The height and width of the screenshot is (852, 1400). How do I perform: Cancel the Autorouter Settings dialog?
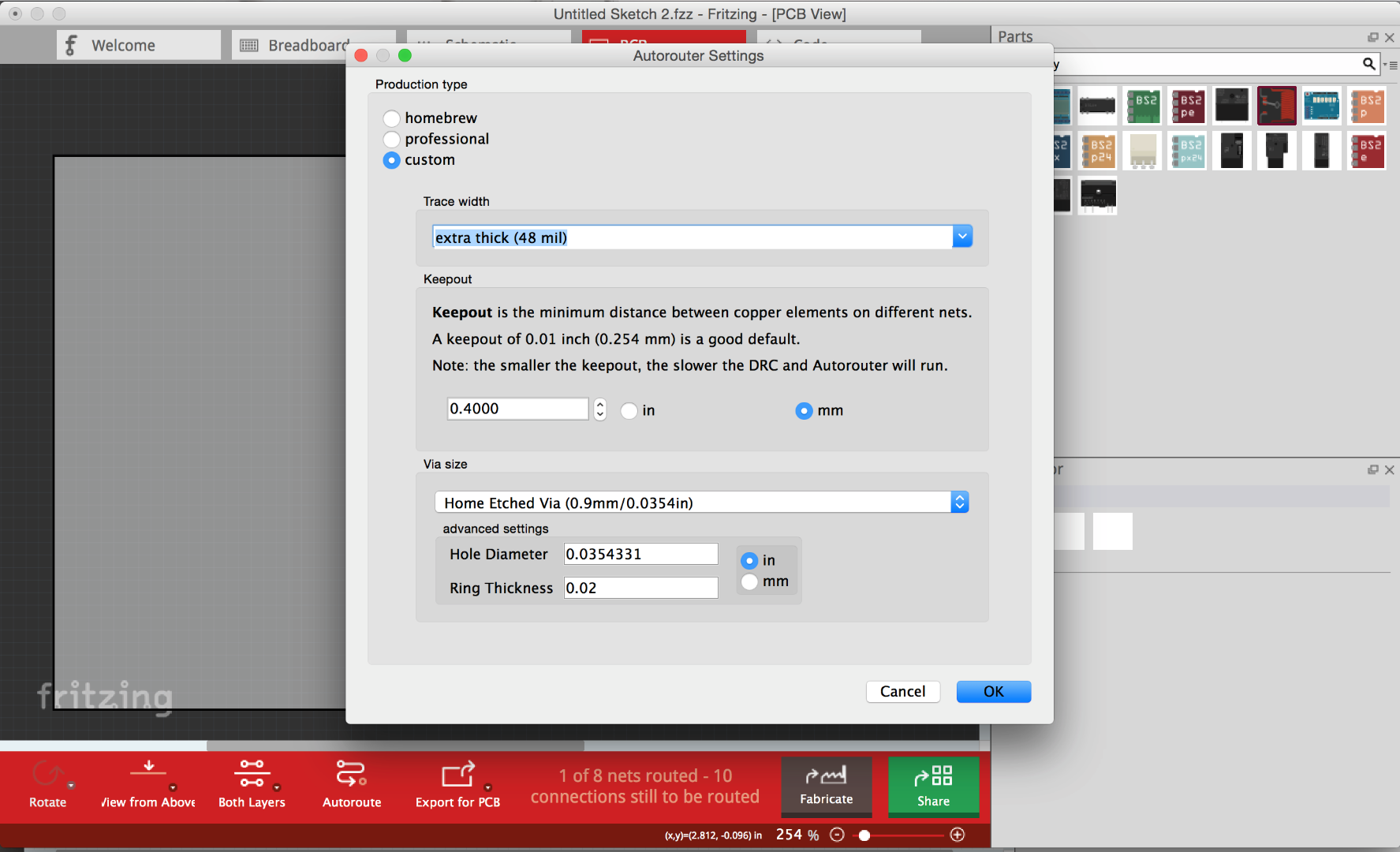903,692
